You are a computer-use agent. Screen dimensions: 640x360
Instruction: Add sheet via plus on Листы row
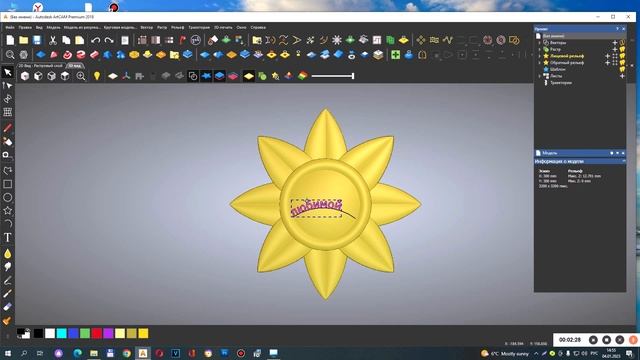pyautogui.click(x=622, y=76)
